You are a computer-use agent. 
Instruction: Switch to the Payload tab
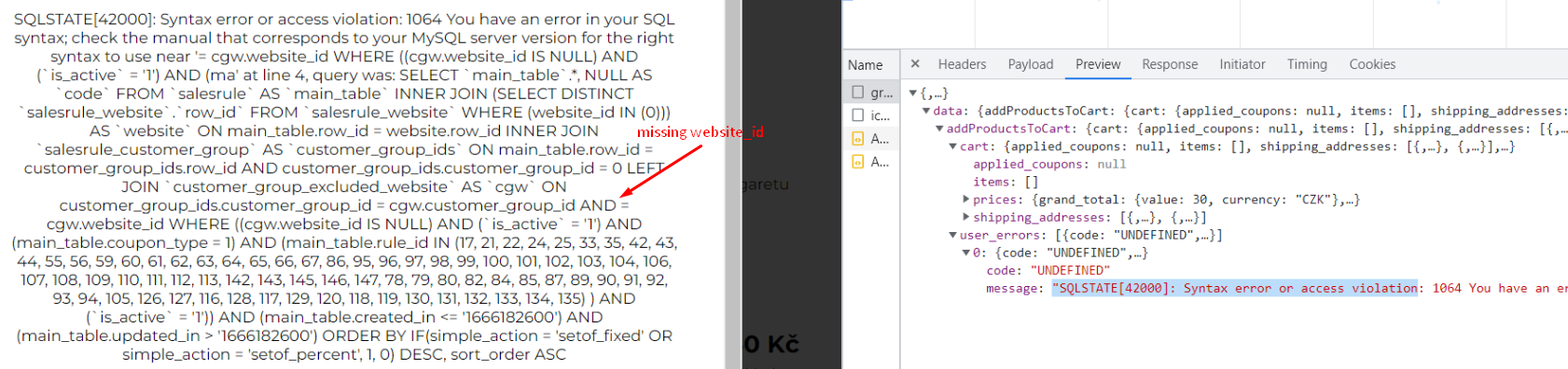1031,64
